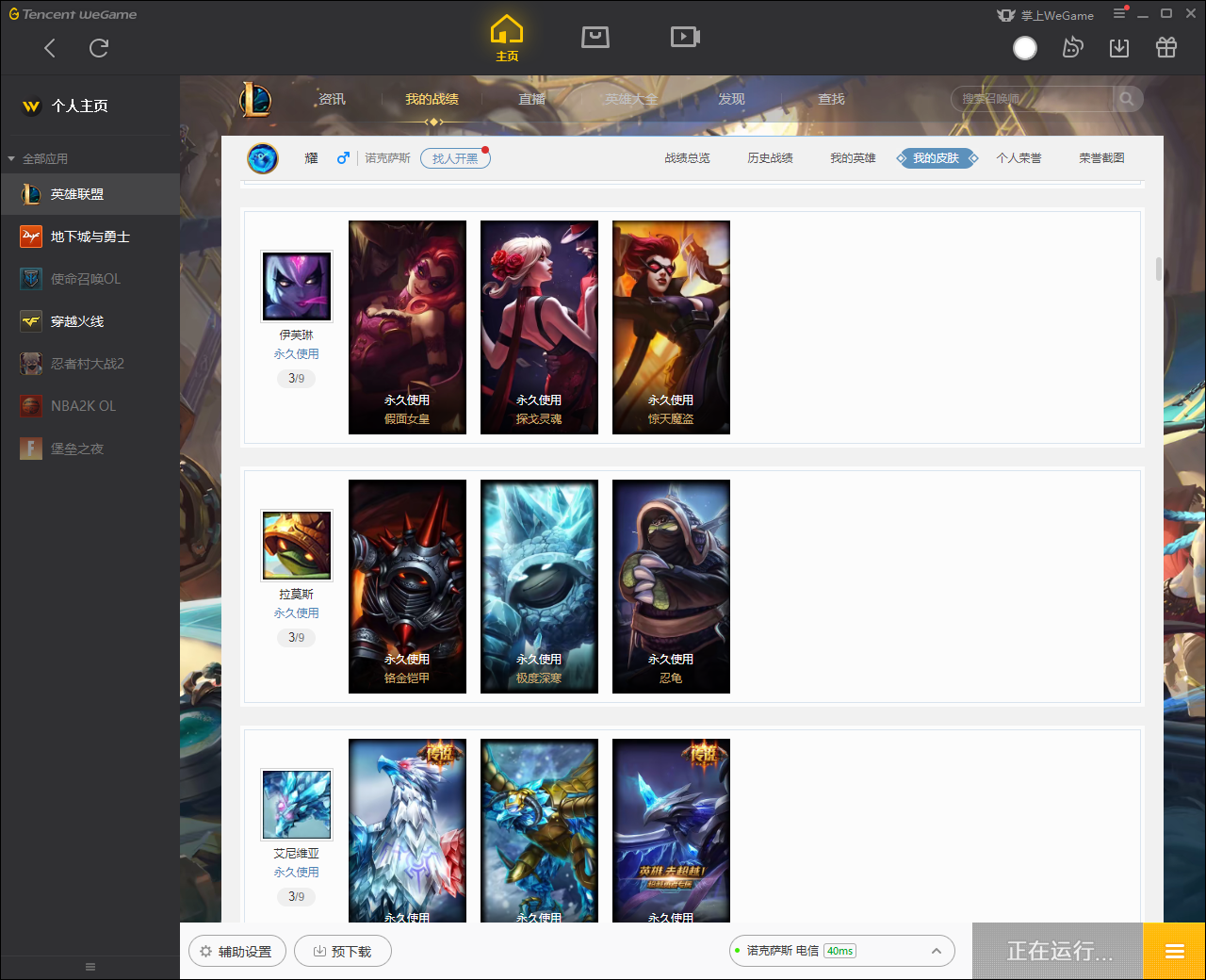Refresh the page with reload icon
Image resolution: width=1206 pixels, height=980 pixels.
99,48
